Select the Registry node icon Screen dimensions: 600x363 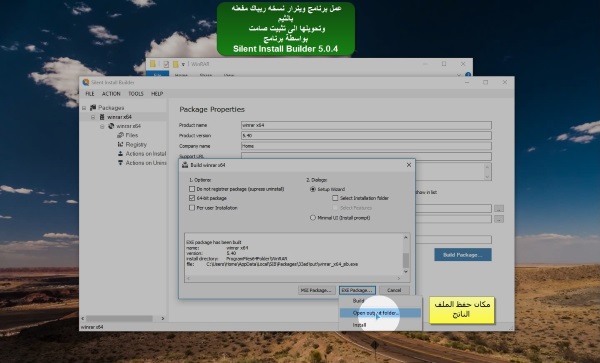[x=120, y=144]
